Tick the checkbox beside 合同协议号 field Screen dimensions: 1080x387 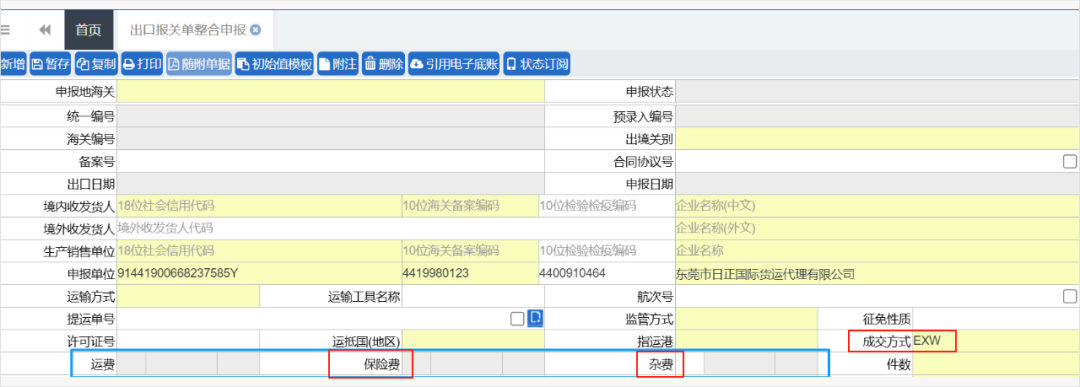pyautogui.click(x=1070, y=162)
